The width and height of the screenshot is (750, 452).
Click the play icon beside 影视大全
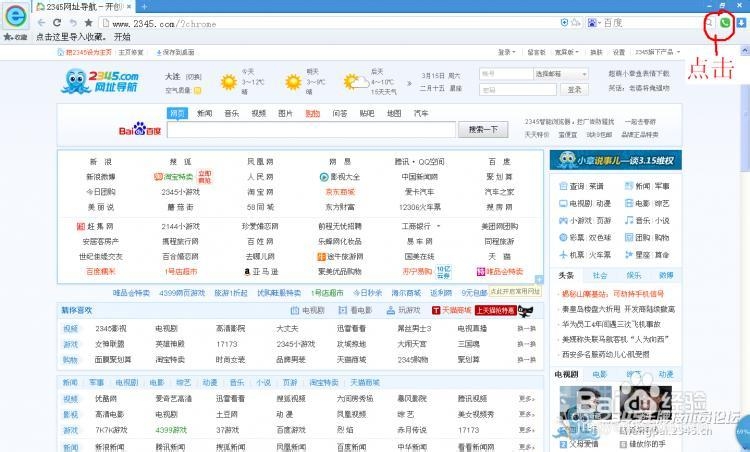(324, 177)
